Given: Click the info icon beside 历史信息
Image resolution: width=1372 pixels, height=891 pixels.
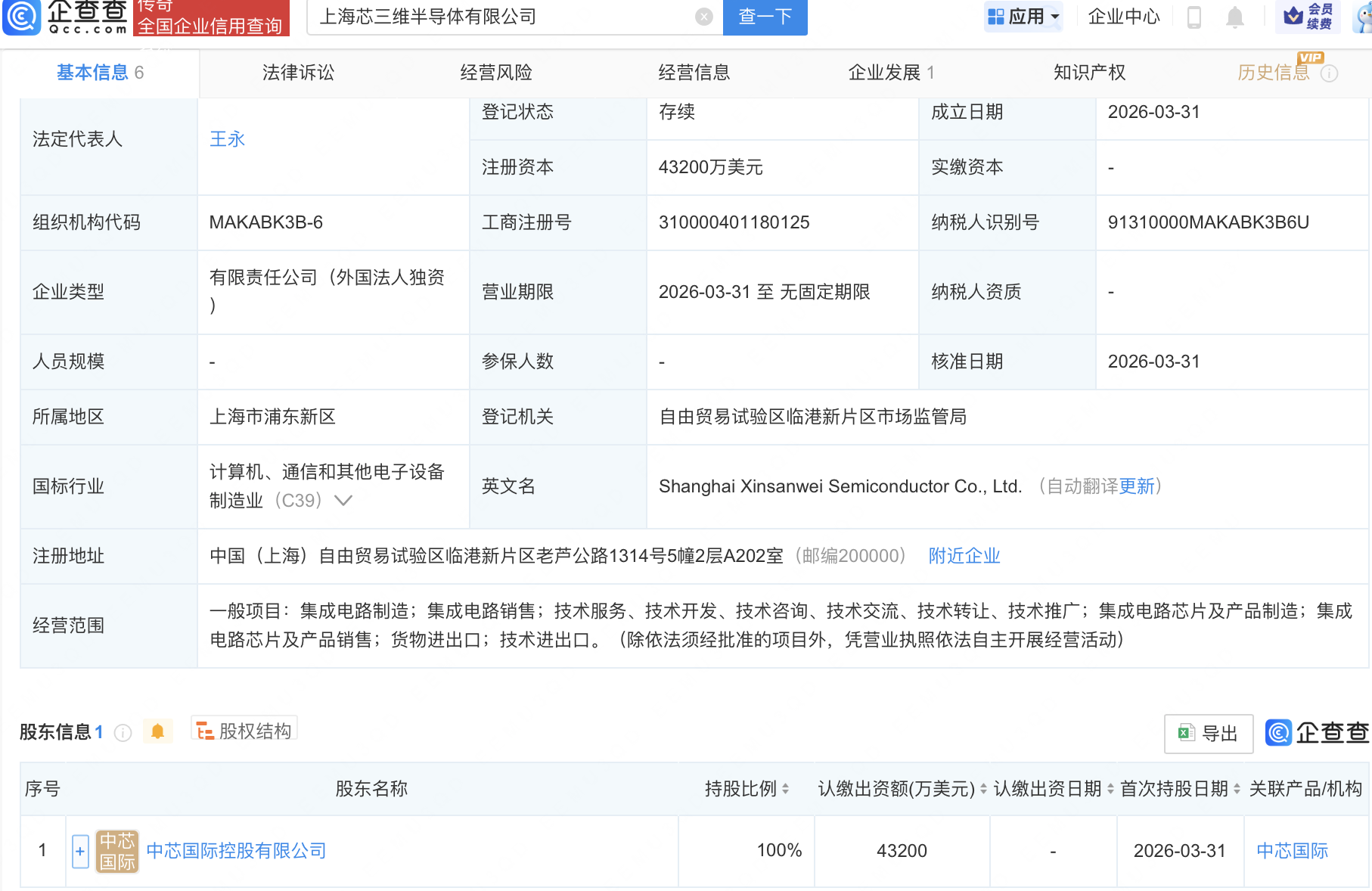Looking at the screenshot, I should pyautogui.click(x=1329, y=73).
